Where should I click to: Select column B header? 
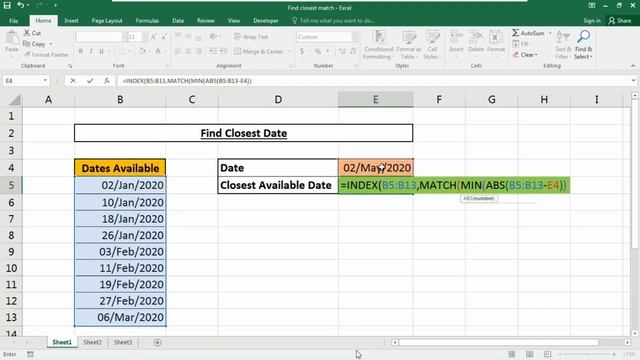pos(120,100)
